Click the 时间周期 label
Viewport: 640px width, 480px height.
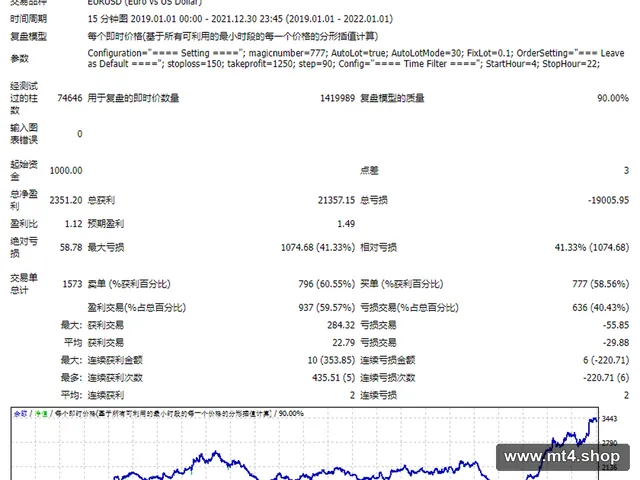click(29, 19)
